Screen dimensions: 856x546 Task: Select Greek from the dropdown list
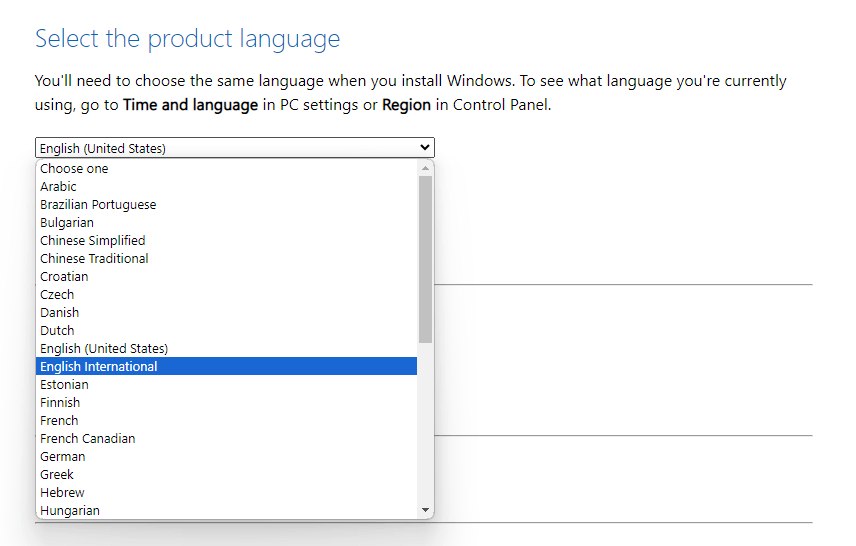click(x=227, y=475)
